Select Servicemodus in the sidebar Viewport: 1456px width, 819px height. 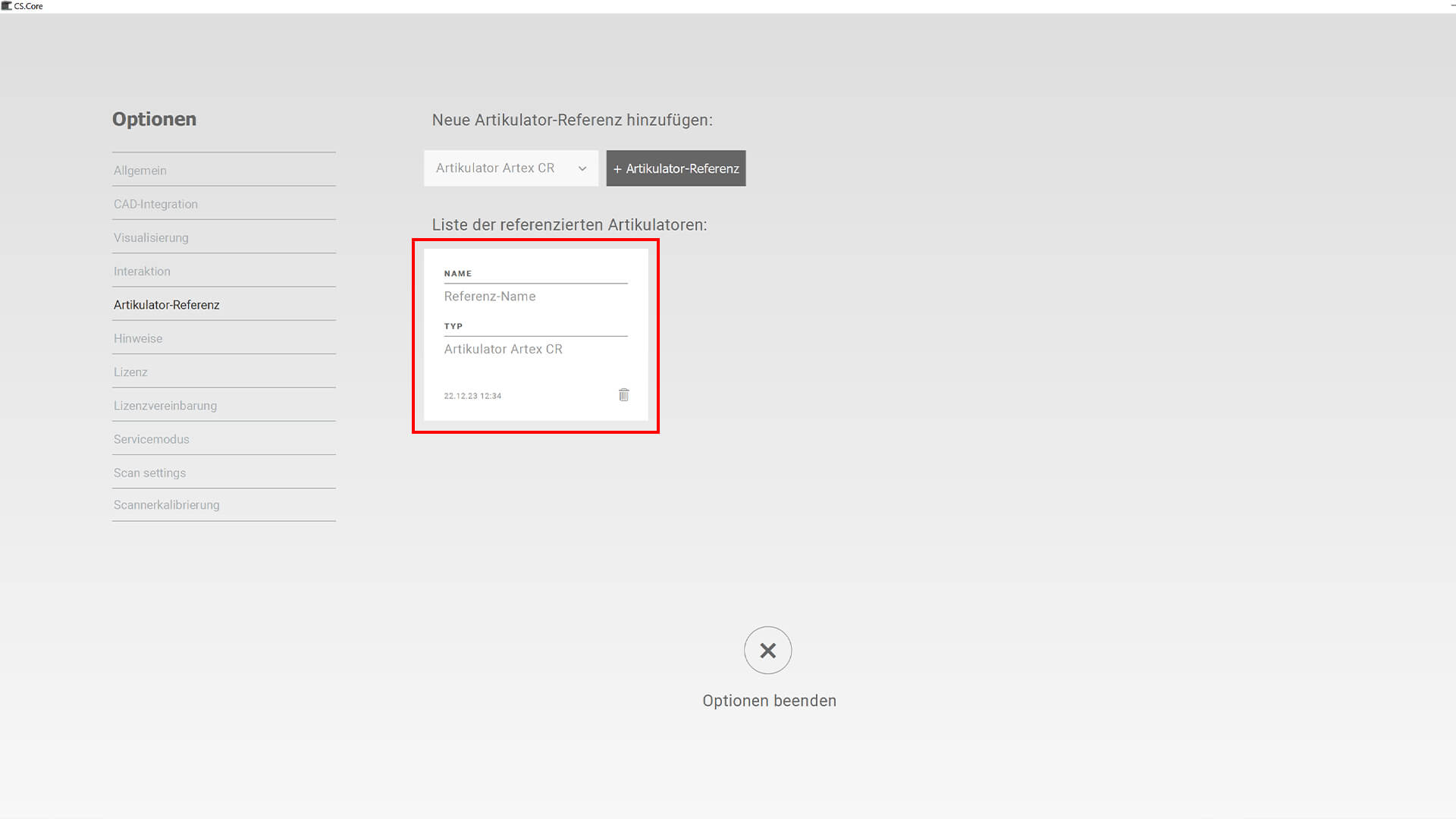224,439
